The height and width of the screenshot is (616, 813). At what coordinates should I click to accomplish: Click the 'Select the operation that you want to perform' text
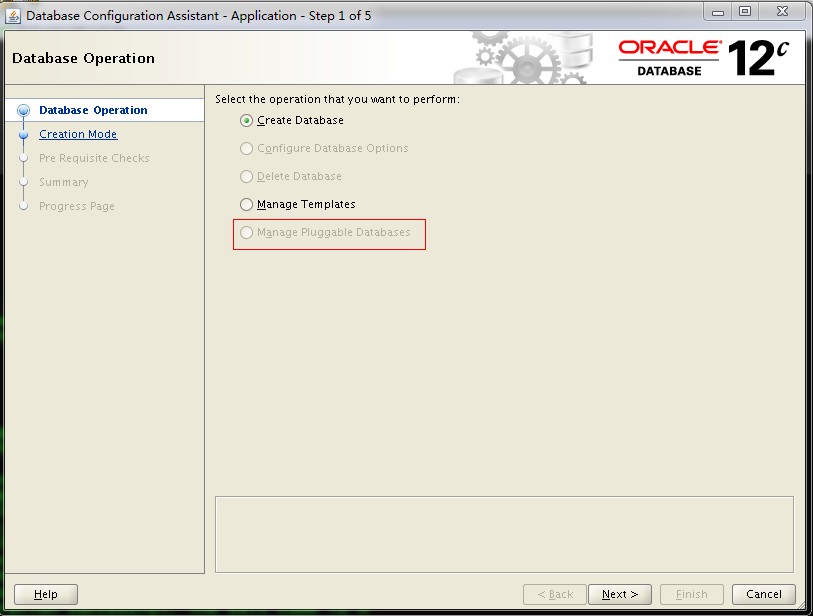(x=338, y=99)
